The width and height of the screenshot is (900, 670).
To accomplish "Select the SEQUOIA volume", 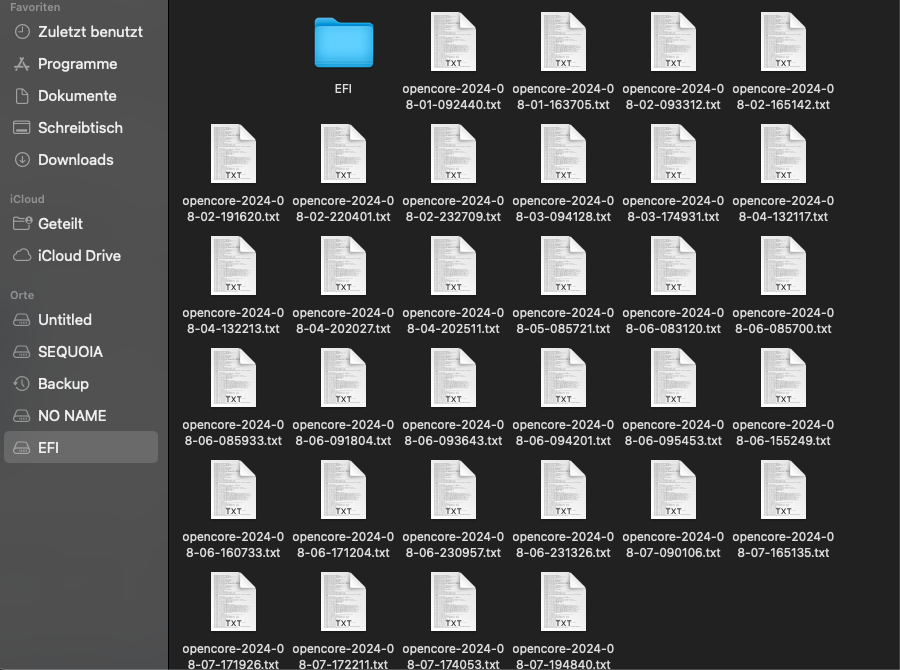I will [81, 351].
